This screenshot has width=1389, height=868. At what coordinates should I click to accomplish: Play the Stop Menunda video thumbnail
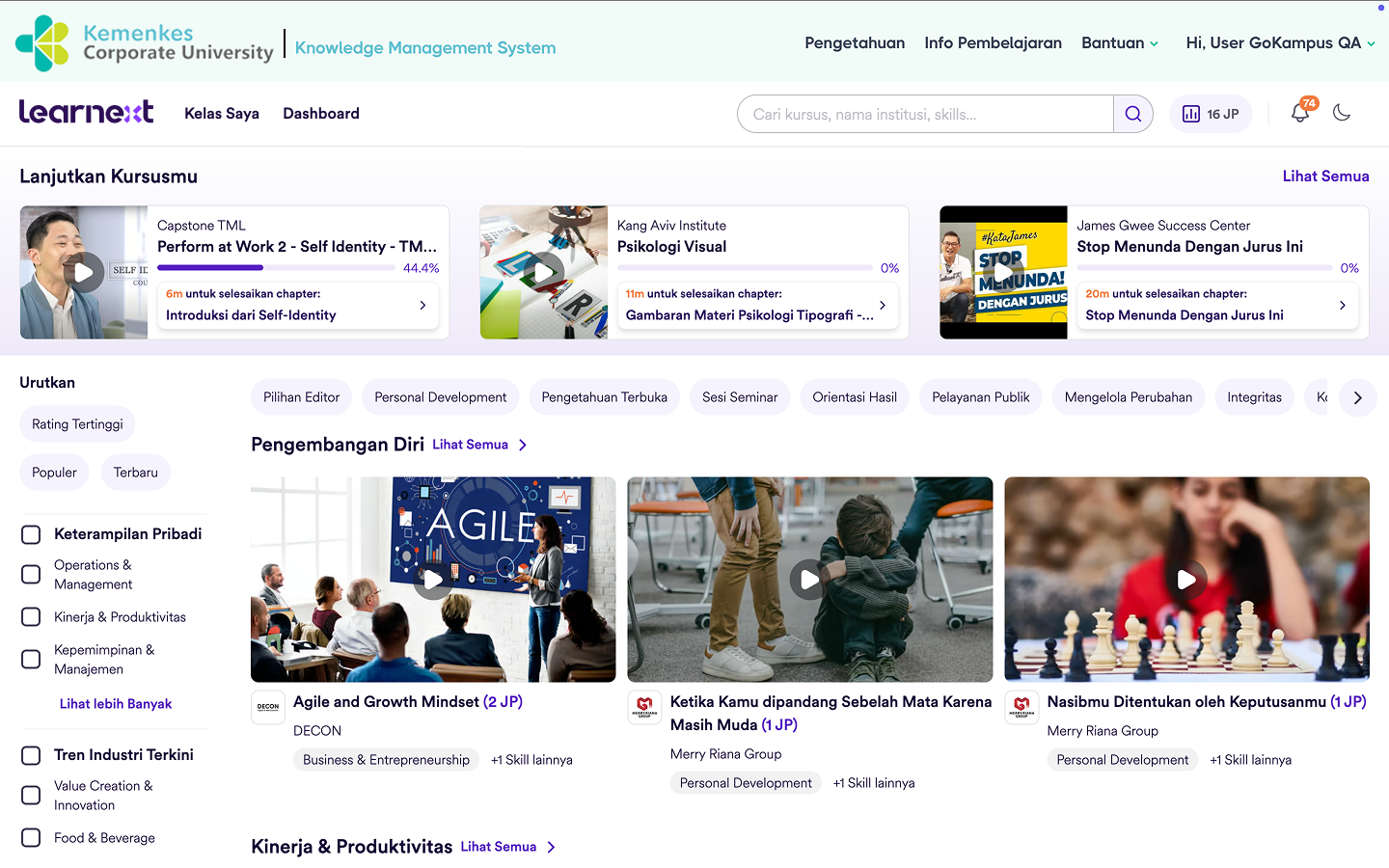click(1003, 272)
